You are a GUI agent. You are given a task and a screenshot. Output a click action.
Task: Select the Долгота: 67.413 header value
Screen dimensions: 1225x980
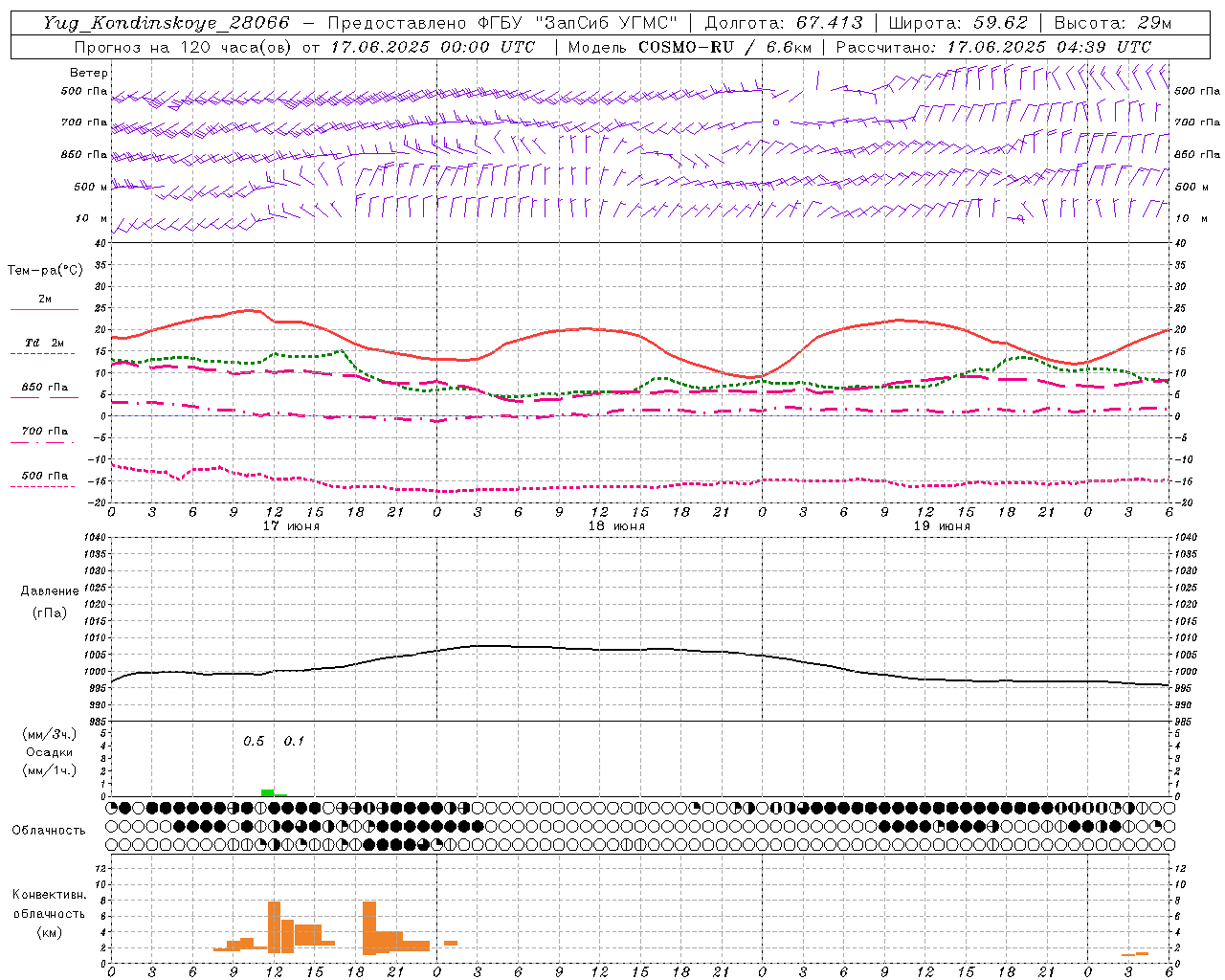tap(784, 23)
